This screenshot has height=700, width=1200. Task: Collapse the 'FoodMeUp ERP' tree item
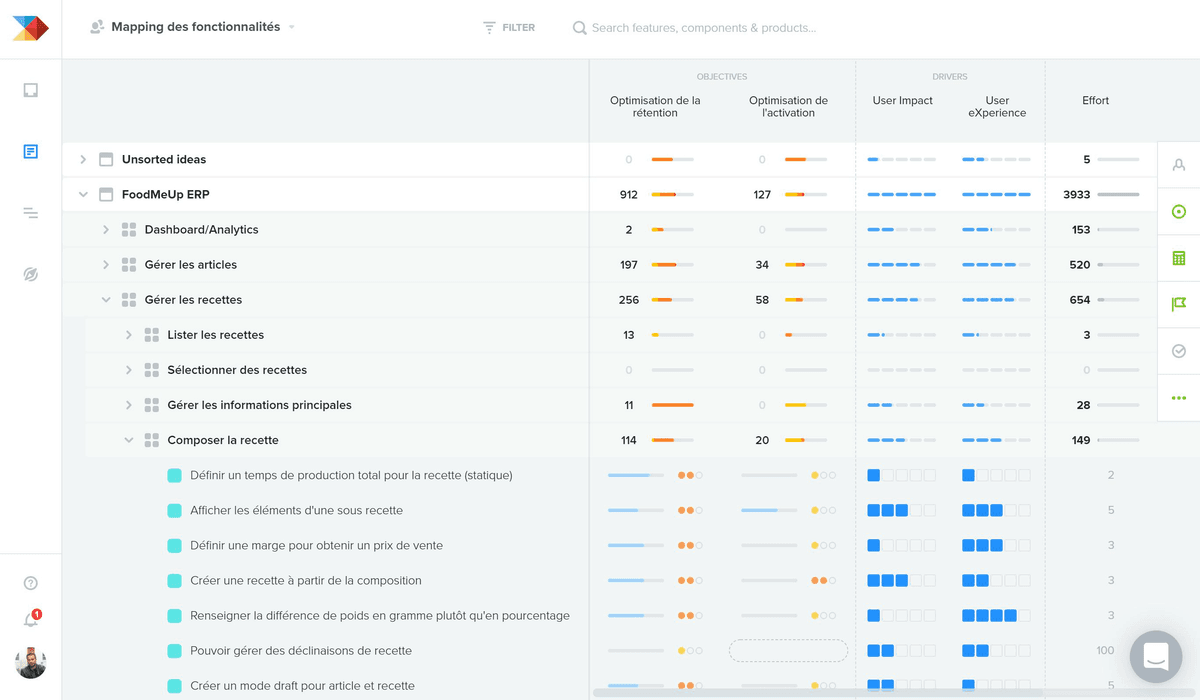(83, 194)
